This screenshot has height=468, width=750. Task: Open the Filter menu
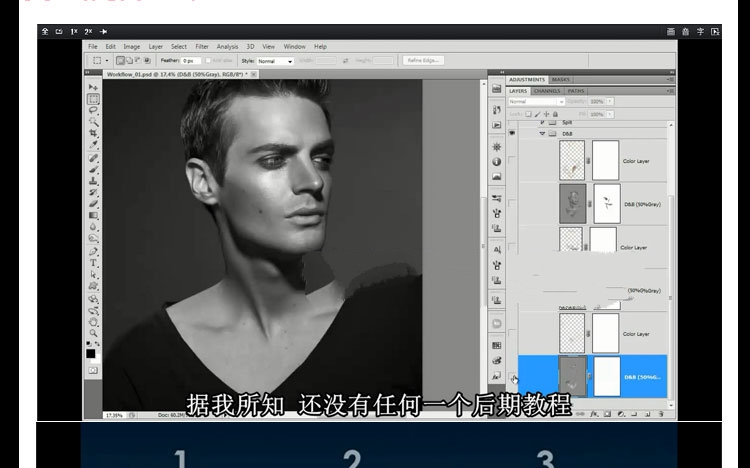(x=202, y=46)
